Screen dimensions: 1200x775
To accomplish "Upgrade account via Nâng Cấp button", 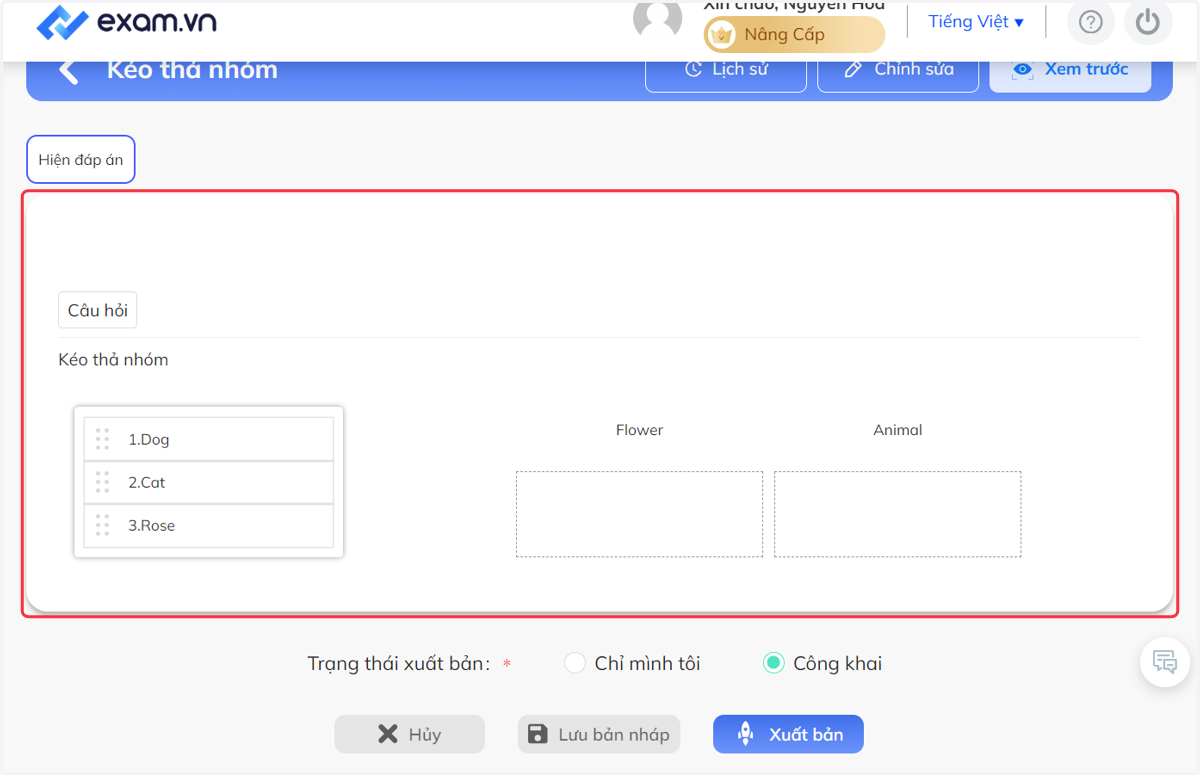I will tap(794, 35).
